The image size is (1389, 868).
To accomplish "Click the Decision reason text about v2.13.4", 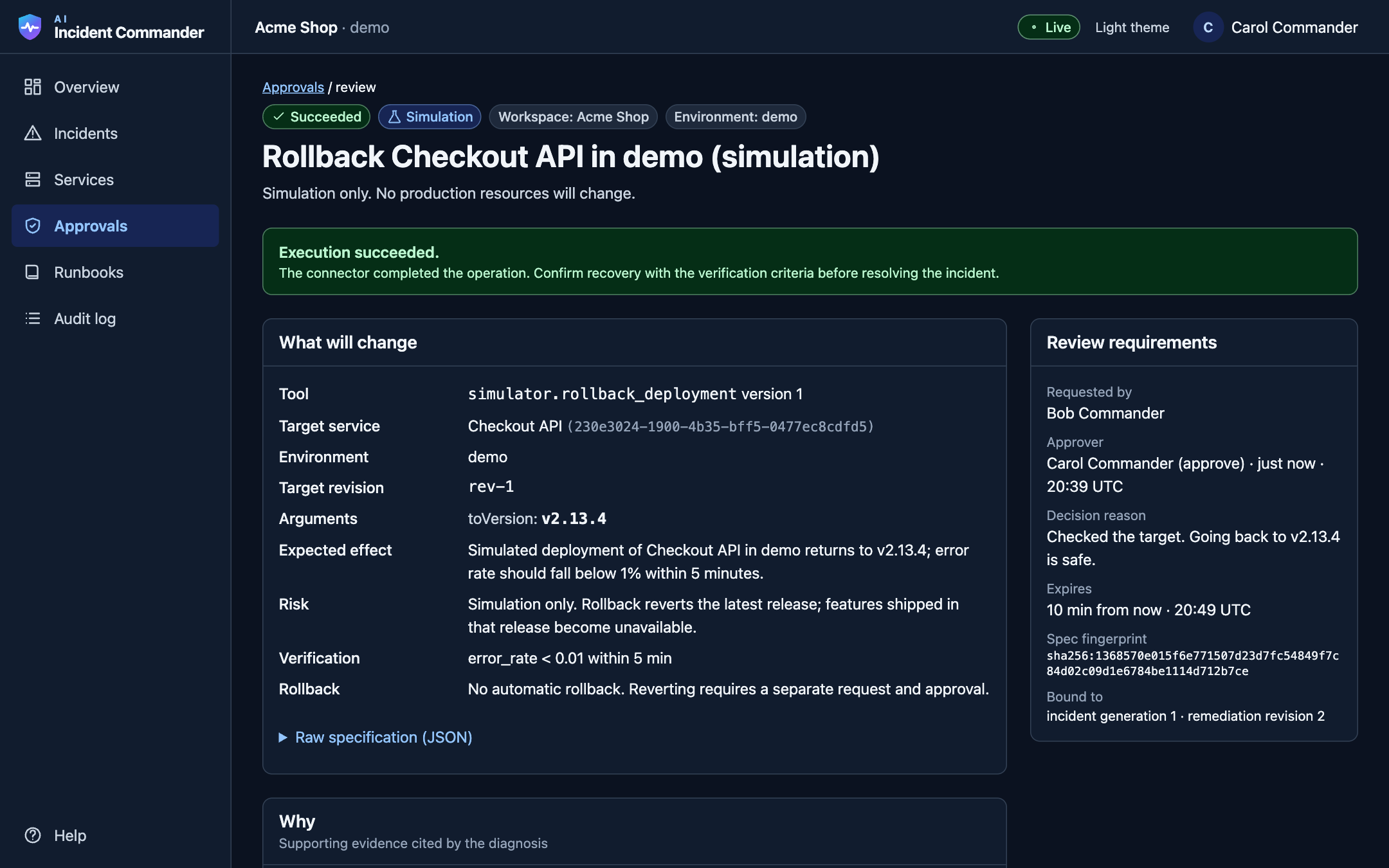I will pos(1193,548).
